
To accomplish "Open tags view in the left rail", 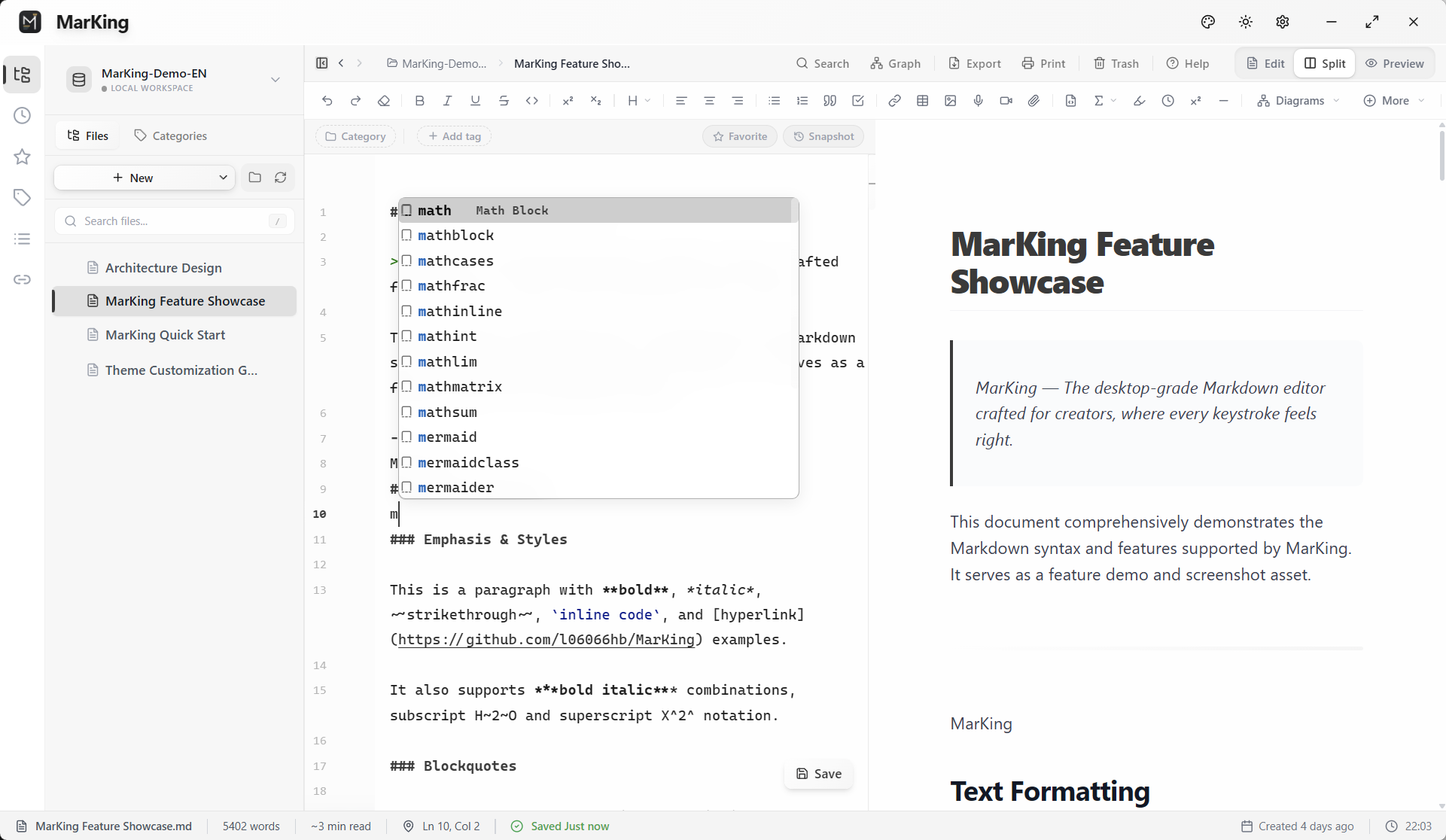I will tap(22, 197).
